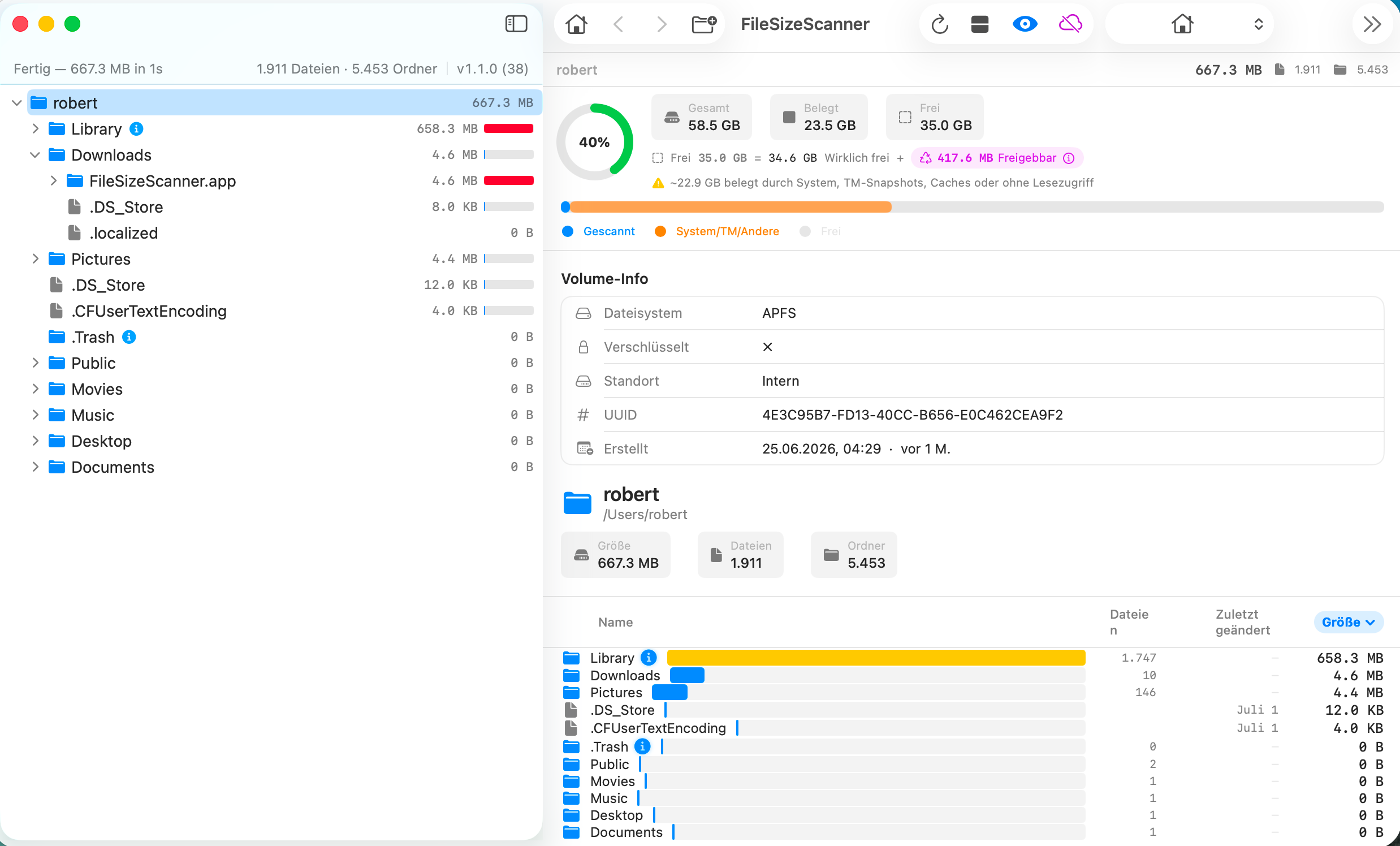Click the refresh rescan icon
Viewport: 1400px width, 846px height.
(940, 24)
